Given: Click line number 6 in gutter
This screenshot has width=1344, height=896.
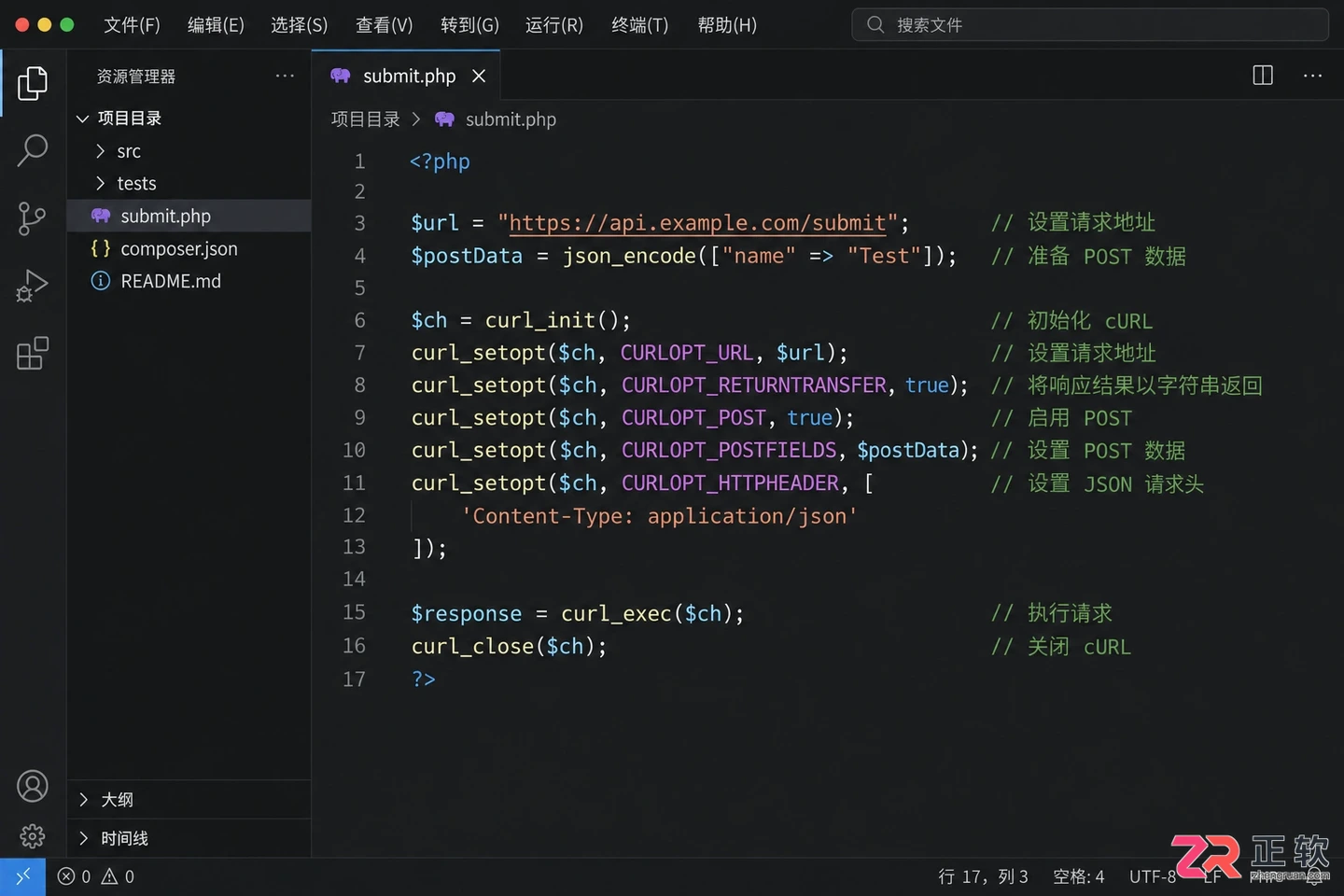Looking at the screenshot, I should point(359,320).
